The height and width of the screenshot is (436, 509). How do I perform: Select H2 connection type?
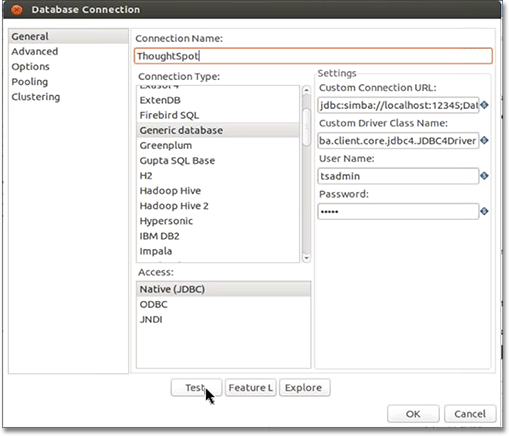[x=218, y=176]
